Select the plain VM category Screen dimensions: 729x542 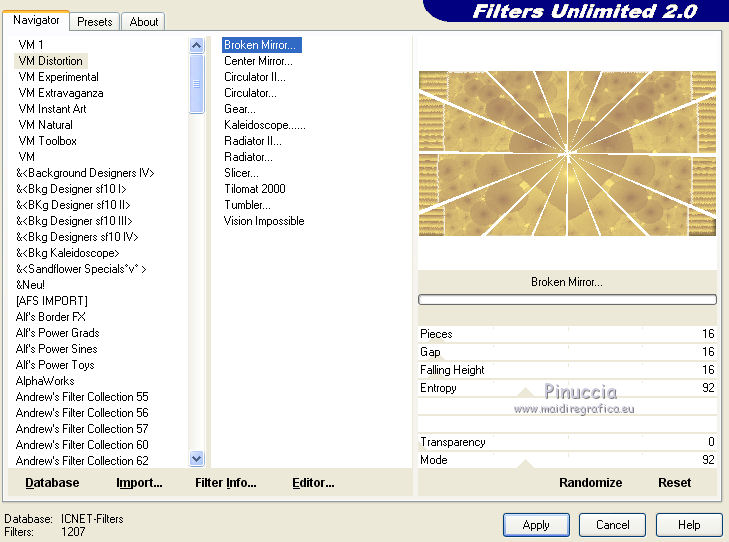tap(27, 157)
